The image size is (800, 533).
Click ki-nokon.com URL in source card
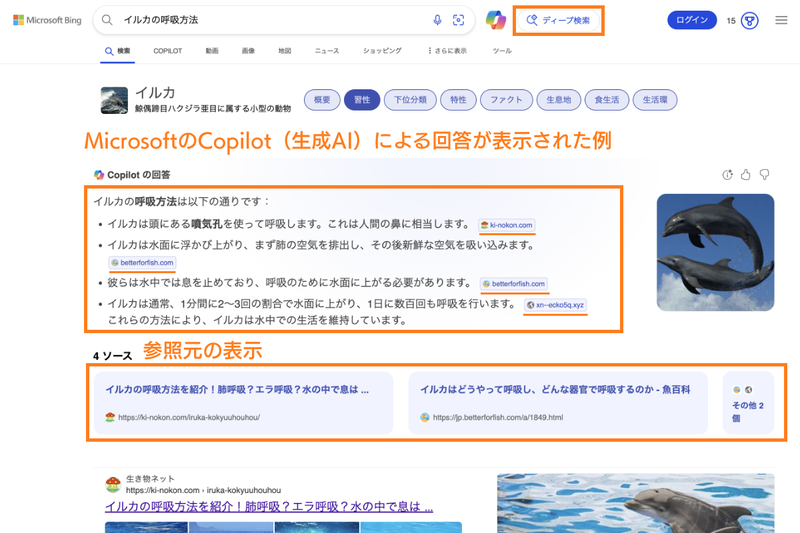189,417
